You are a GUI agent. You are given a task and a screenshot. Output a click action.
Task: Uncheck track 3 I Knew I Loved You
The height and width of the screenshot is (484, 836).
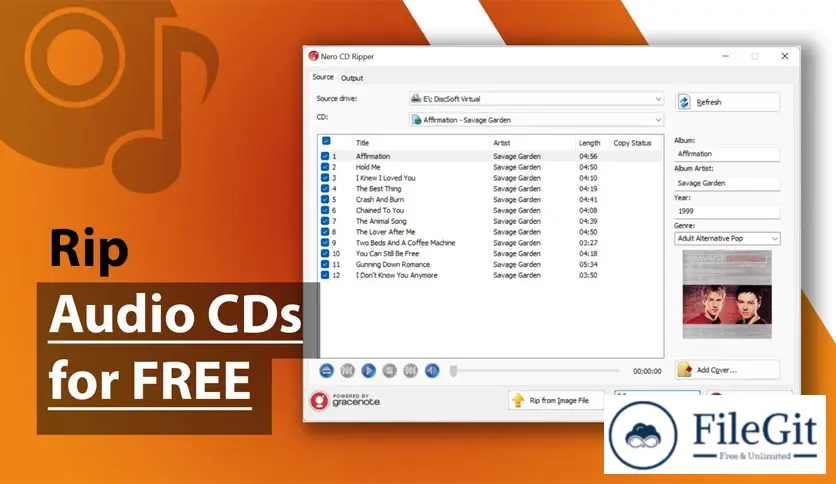click(325, 178)
